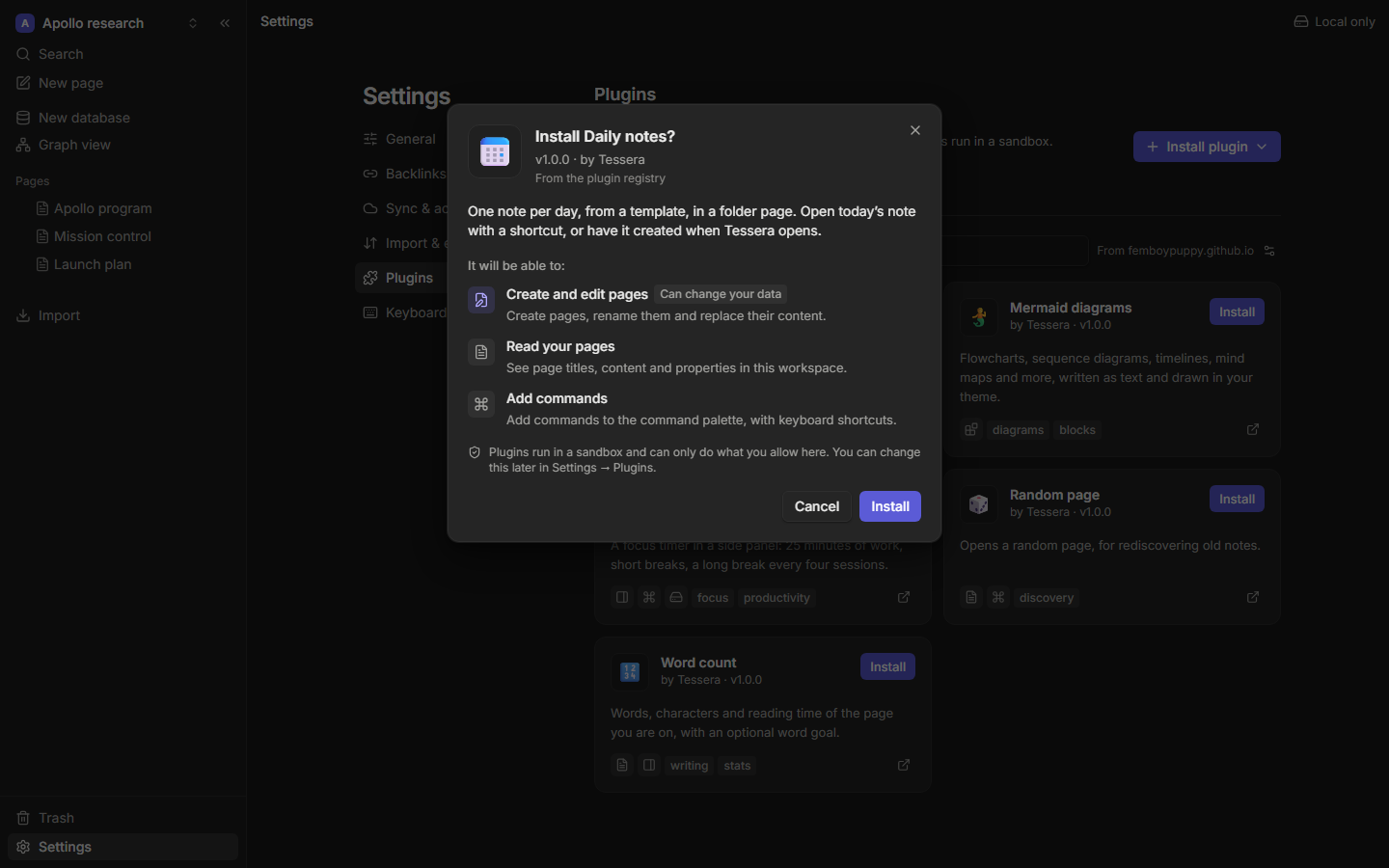Open the Trash in the sidebar
The height and width of the screenshot is (868, 1389).
[123, 818]
